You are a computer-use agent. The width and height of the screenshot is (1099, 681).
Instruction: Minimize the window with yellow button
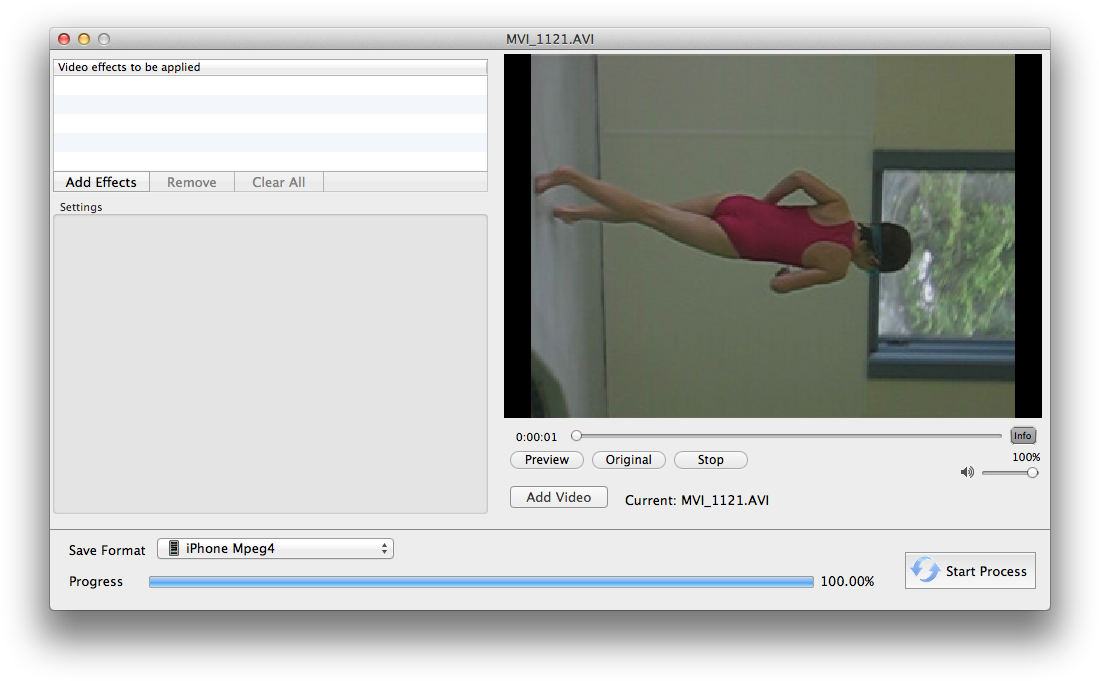pos(84,39)
